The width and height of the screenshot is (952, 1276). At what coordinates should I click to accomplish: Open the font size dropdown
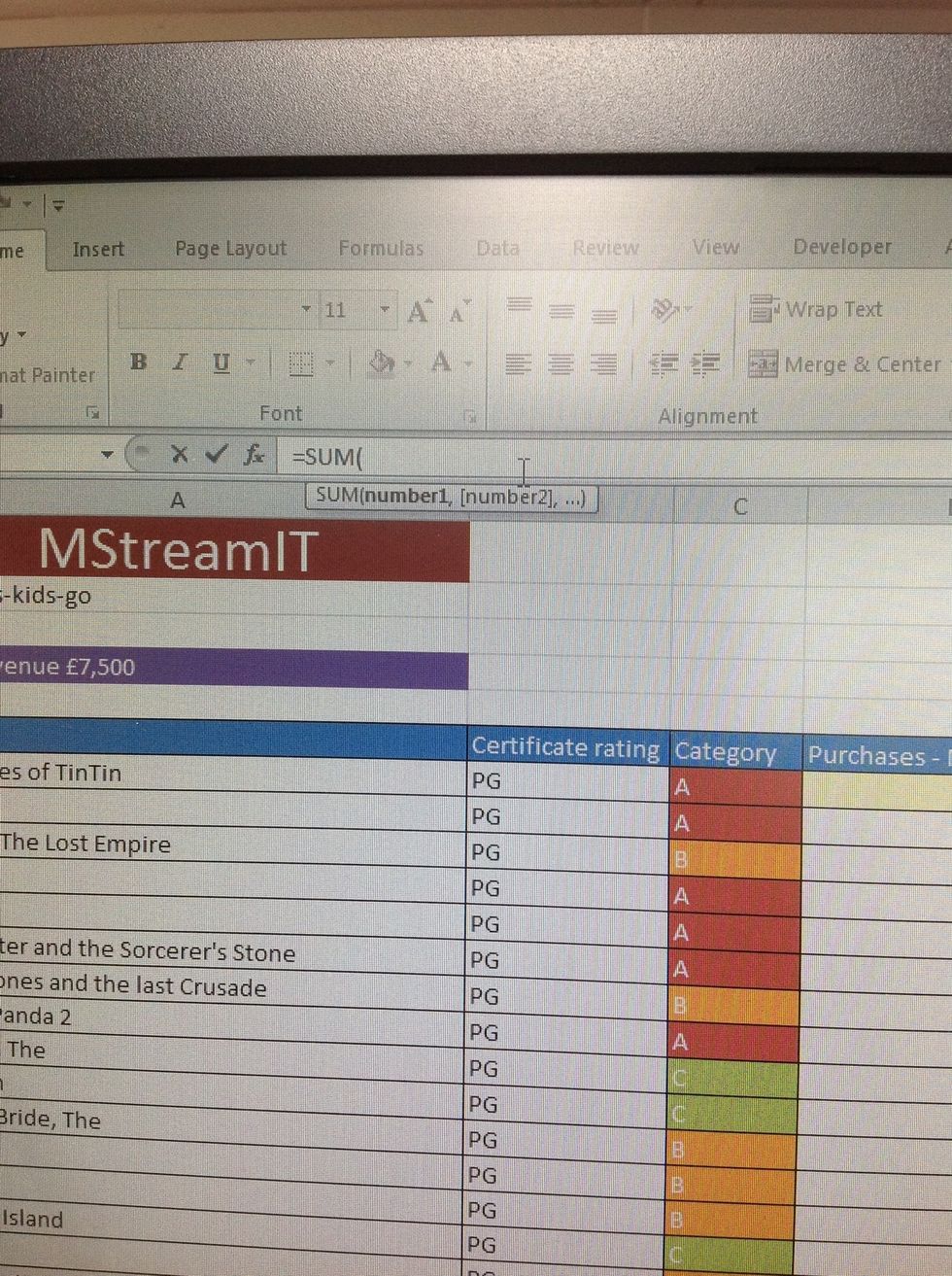[385, 310]
